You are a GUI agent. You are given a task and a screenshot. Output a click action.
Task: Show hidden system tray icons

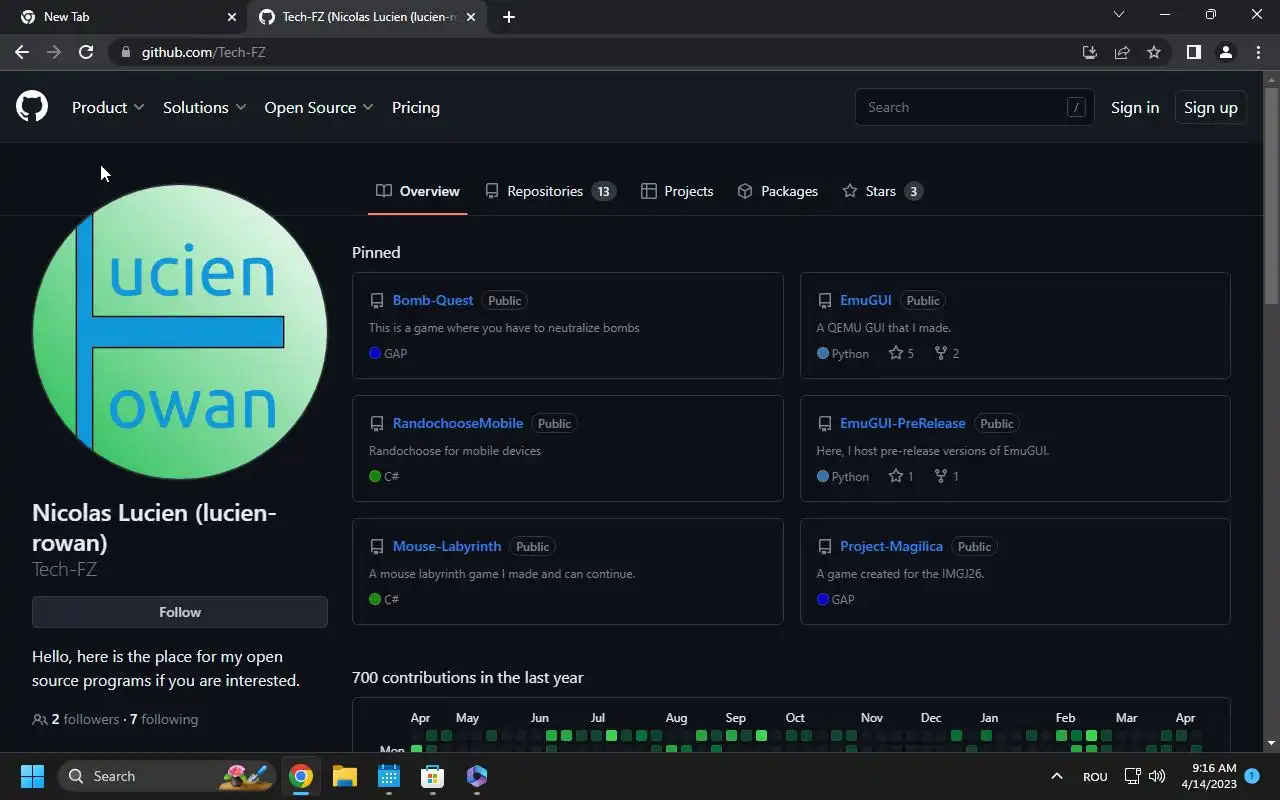tap(1057, 776)
